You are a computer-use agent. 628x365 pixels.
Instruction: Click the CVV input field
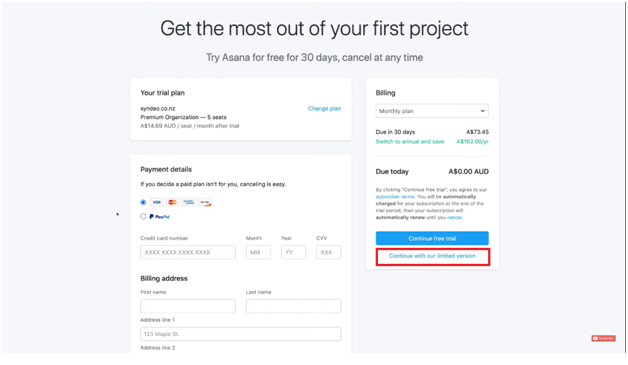click(x=328, y=252)
